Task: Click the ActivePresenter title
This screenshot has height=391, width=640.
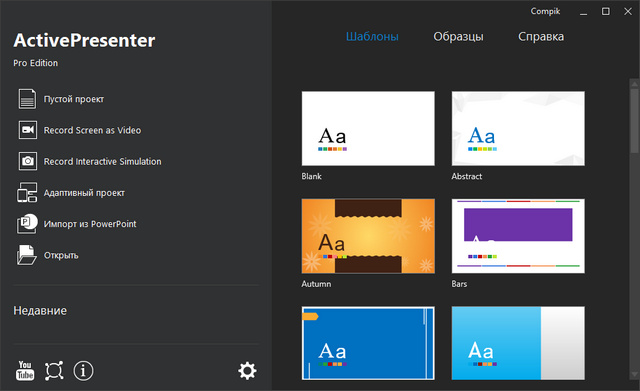Action: click(x=84, y=40)
